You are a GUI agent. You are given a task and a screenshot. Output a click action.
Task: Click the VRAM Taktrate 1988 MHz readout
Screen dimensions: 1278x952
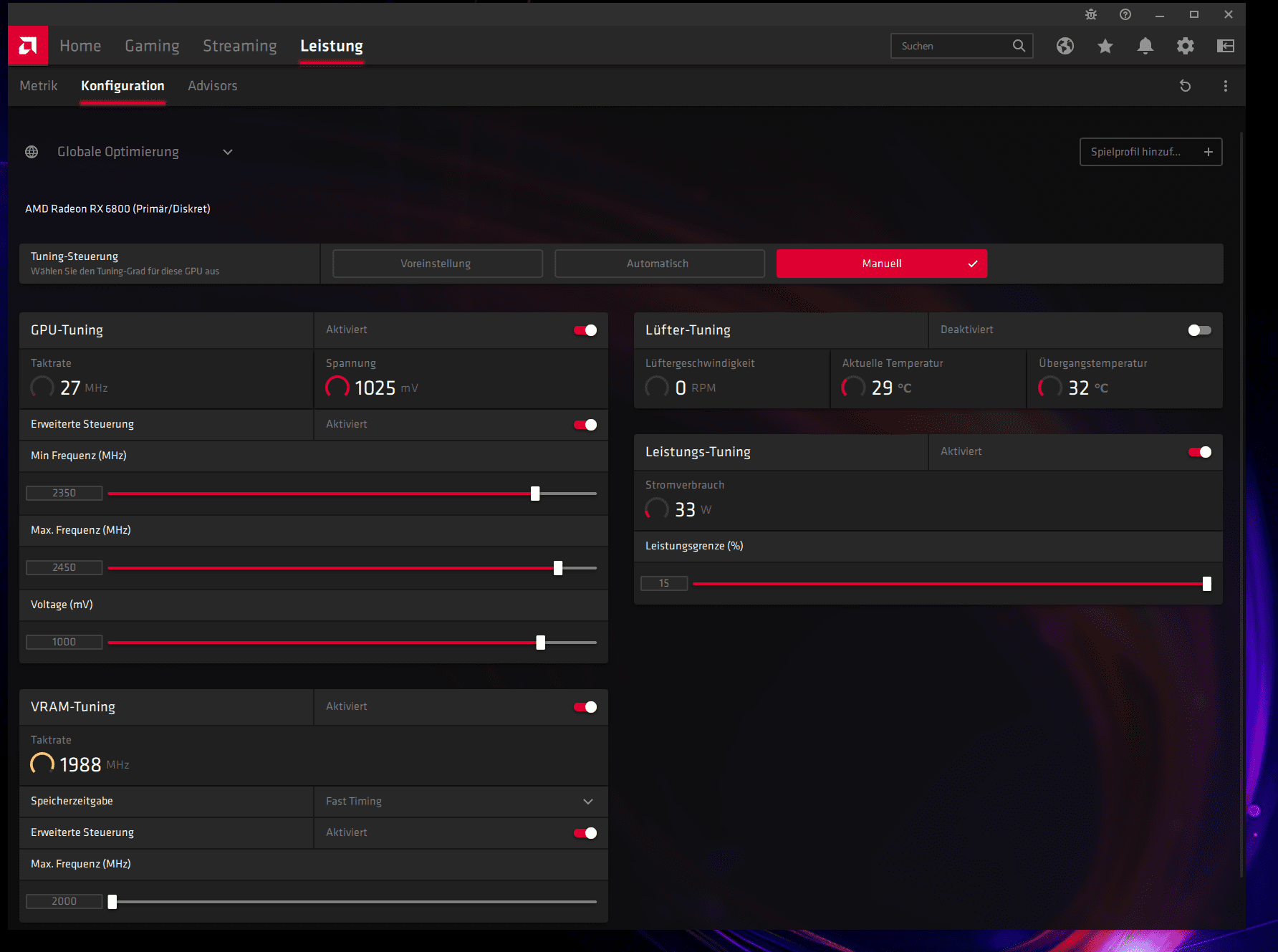click(80, 764)
